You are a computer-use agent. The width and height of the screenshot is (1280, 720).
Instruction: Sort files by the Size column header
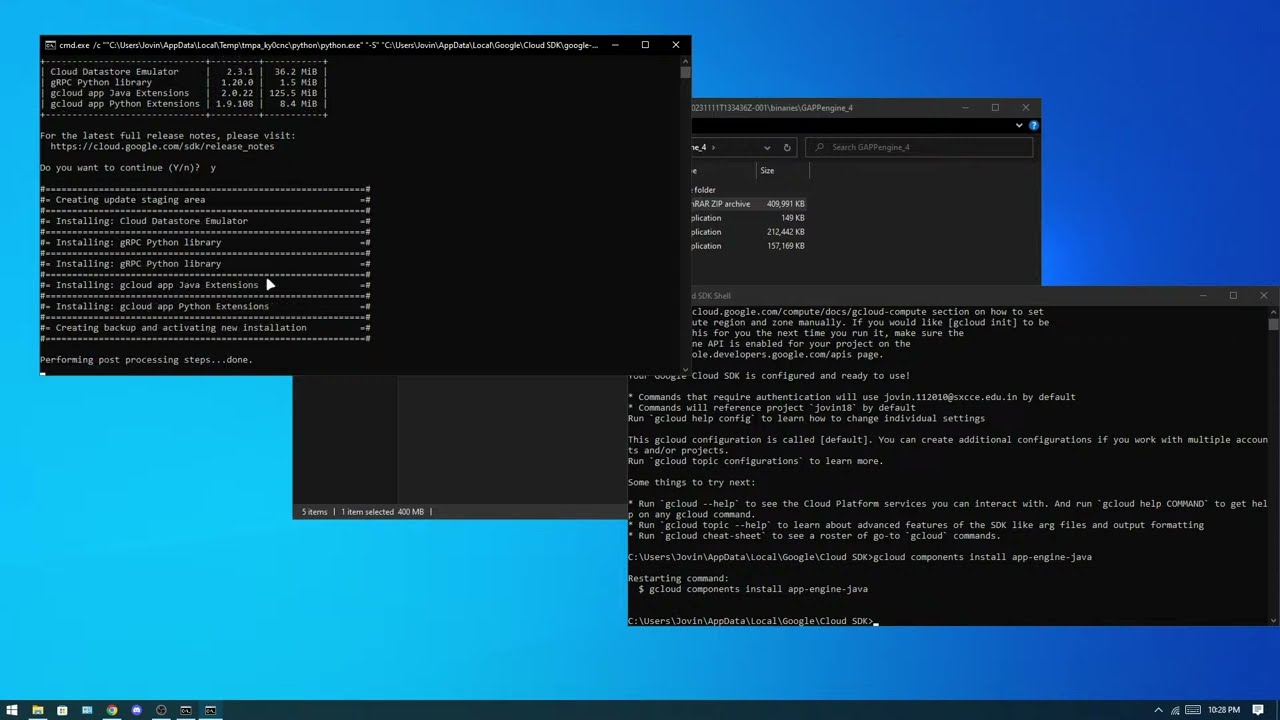(x=767, y=171)
